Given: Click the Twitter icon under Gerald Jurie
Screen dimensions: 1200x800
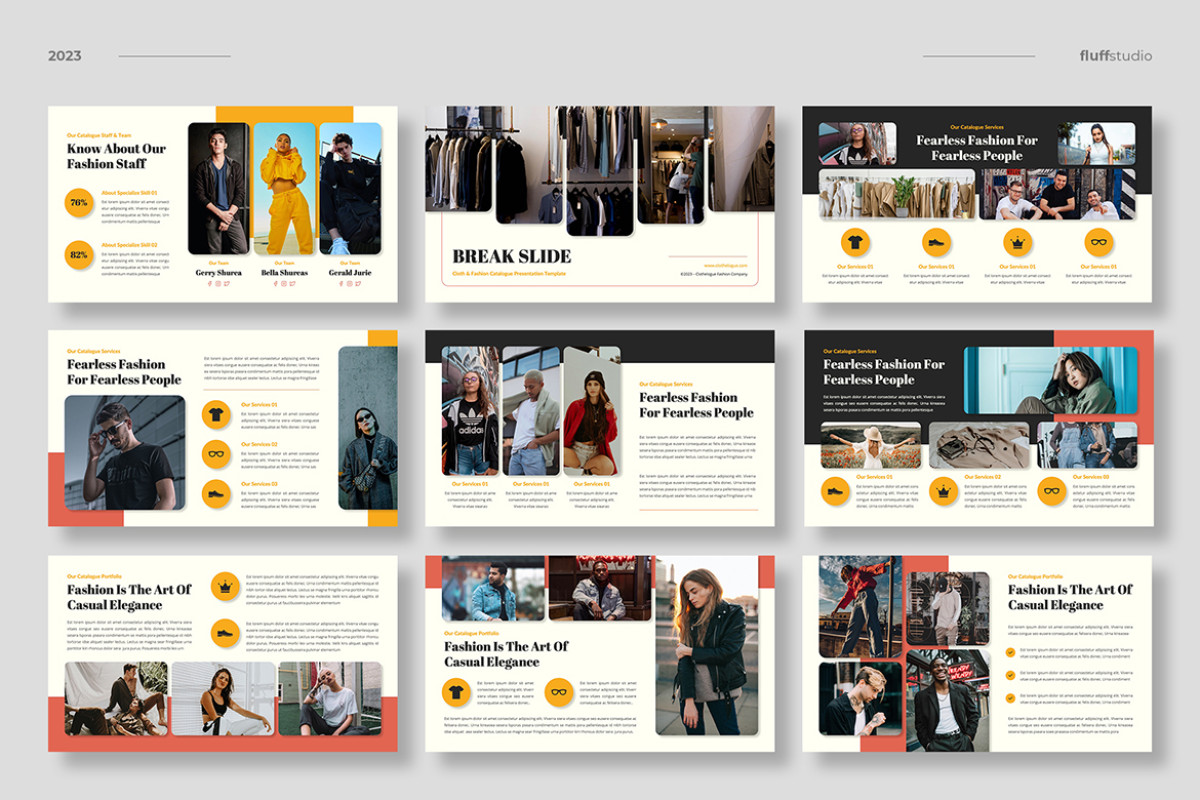Looking at the screenshot, I should (357, 285).
